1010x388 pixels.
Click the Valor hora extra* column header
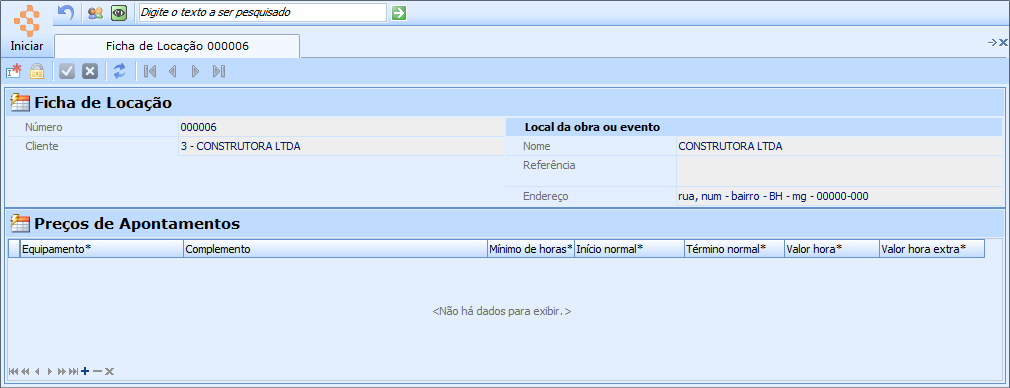[932, 249]
